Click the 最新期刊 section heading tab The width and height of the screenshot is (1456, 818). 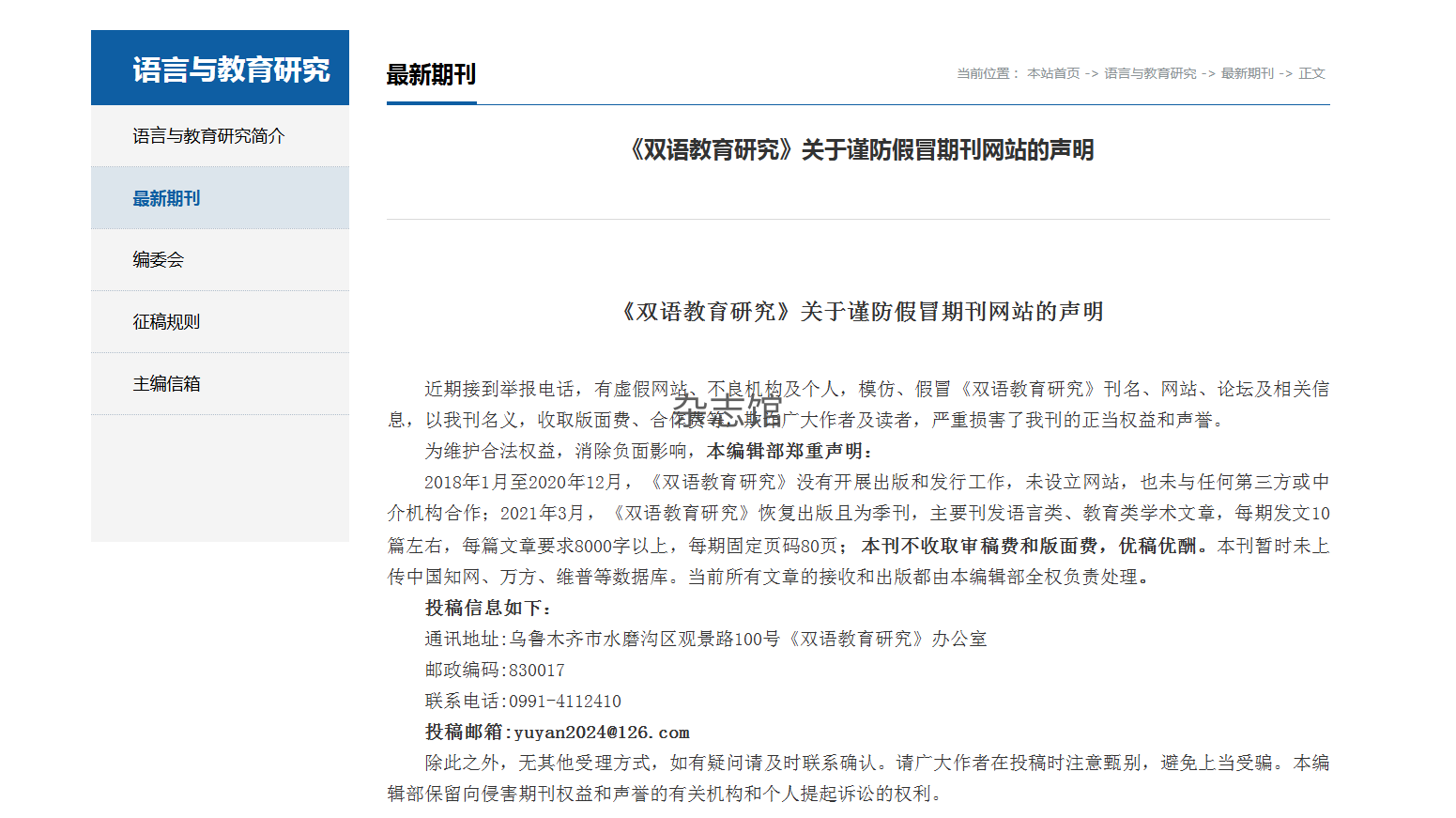(x=431, y=75)
